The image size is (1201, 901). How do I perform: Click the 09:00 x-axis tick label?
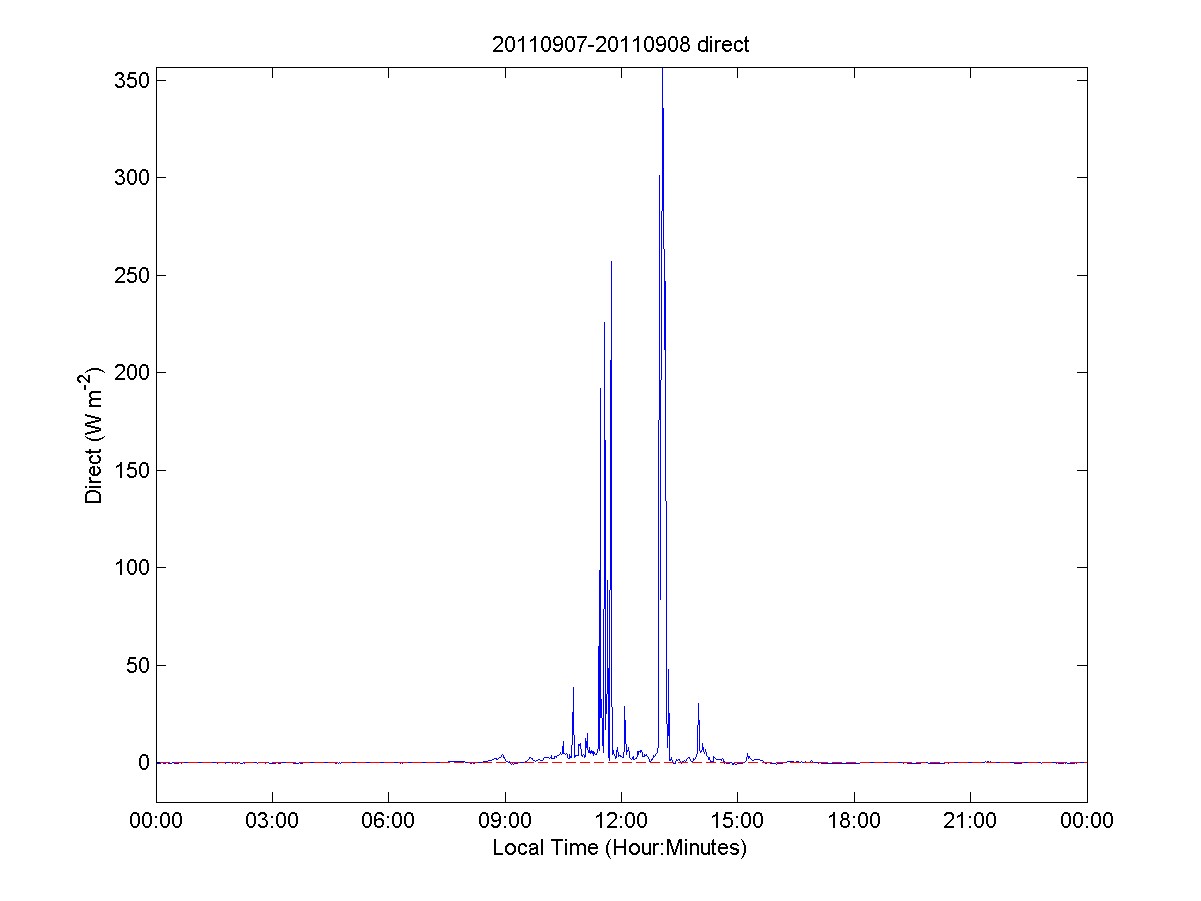[x=505, y=821]
